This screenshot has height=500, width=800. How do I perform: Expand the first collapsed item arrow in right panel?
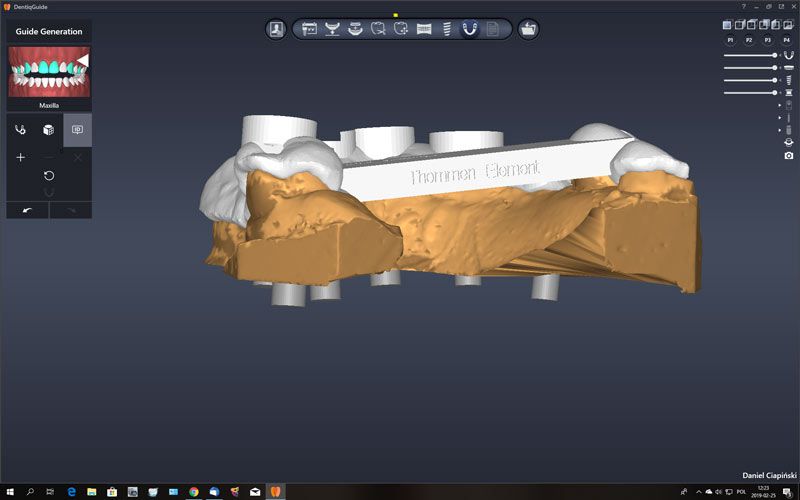(x=779, y=105)
